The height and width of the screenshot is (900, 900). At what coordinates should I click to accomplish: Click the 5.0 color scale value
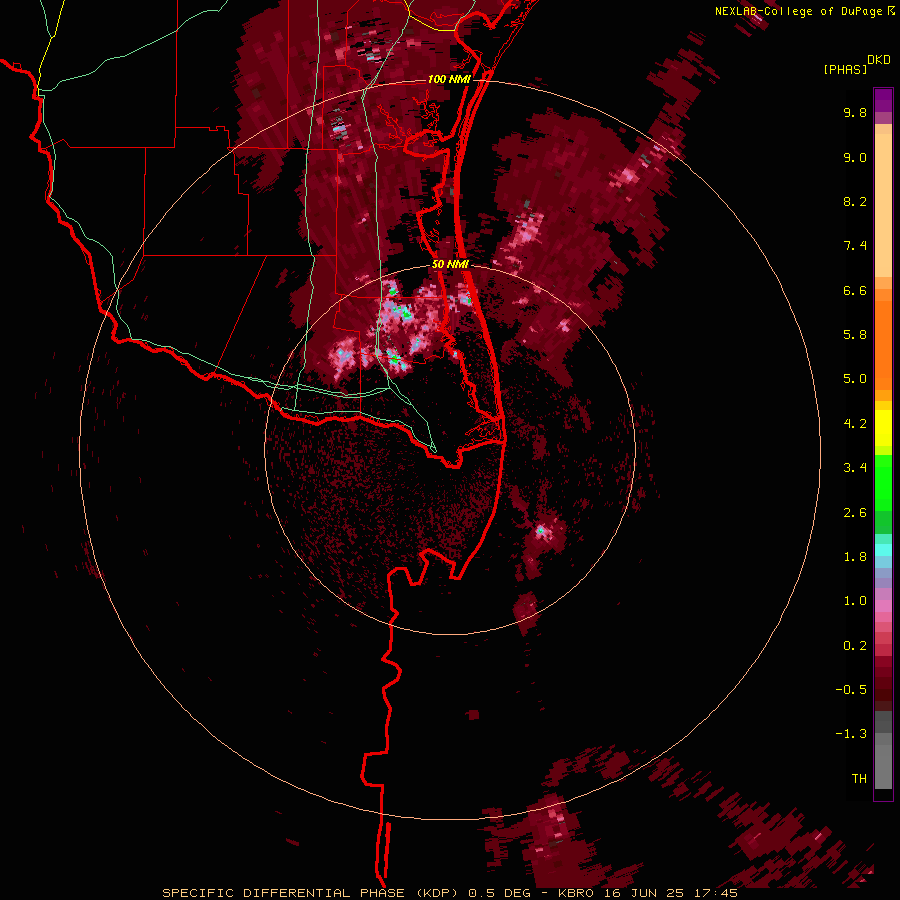pos(855,379)
